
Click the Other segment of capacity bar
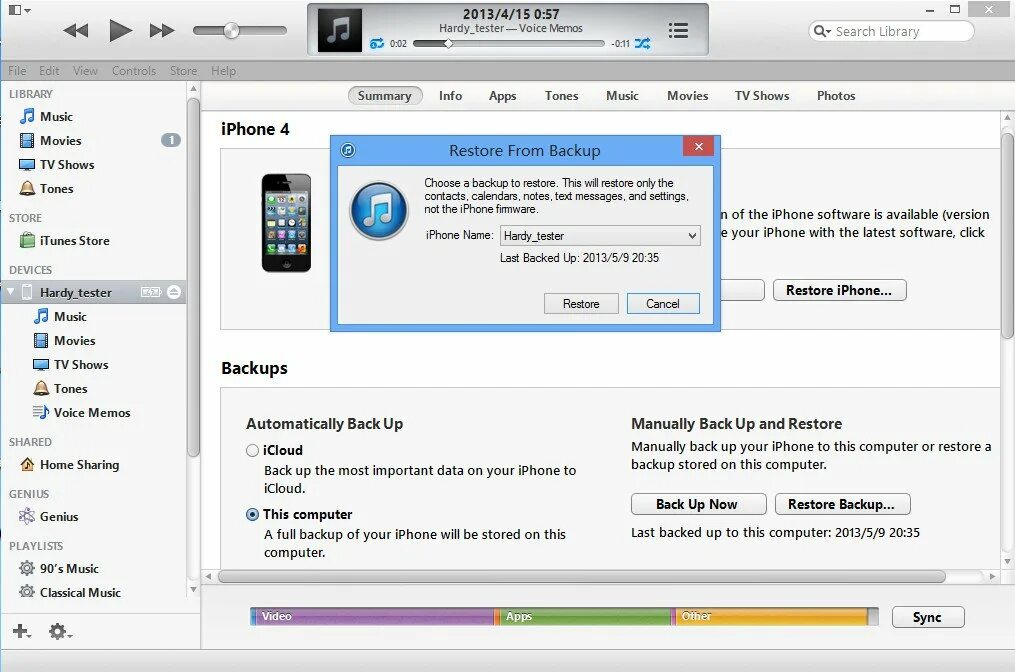[770, 616]
